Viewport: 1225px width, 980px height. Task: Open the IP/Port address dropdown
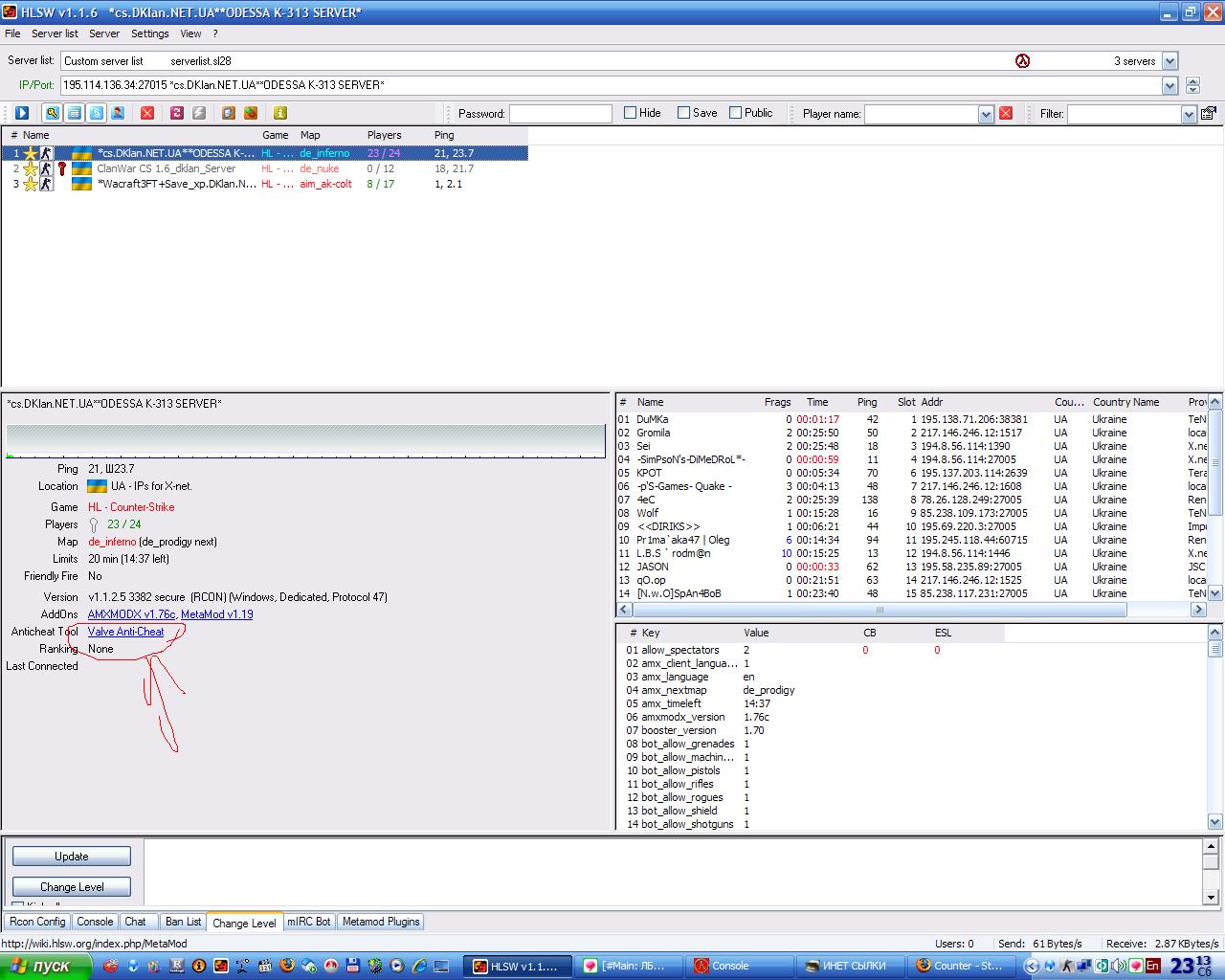tap(1169, 85)
